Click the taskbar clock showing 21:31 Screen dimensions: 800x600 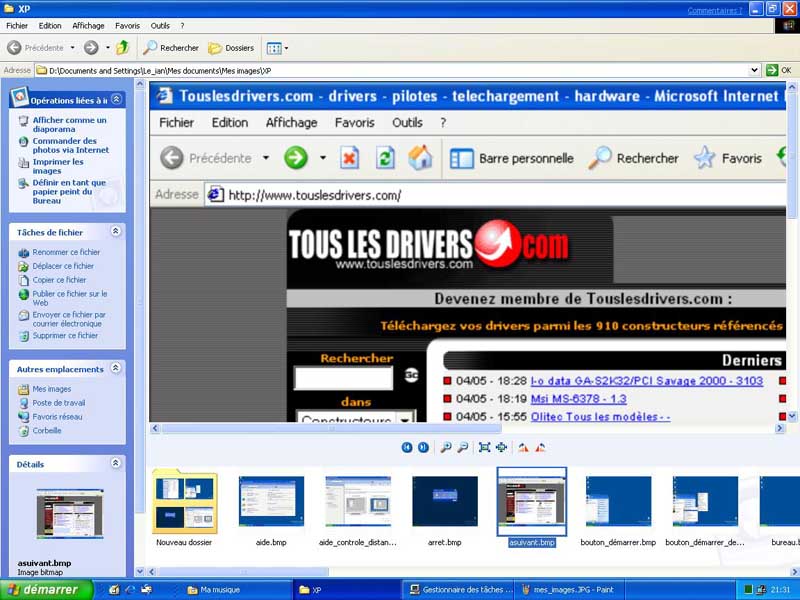781,590
